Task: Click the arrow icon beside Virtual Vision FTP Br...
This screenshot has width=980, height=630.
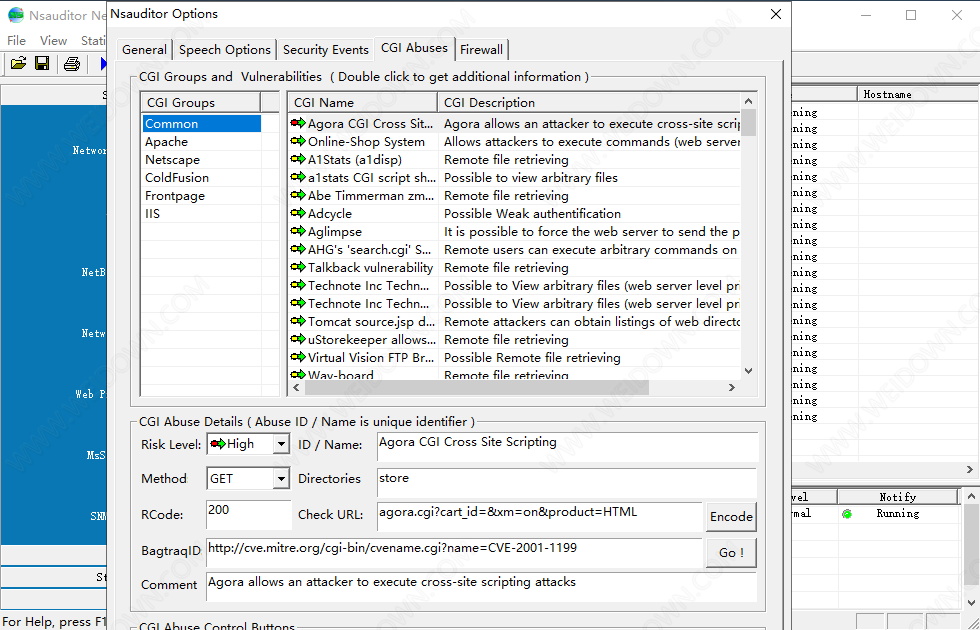Action: tap(298, 358)
